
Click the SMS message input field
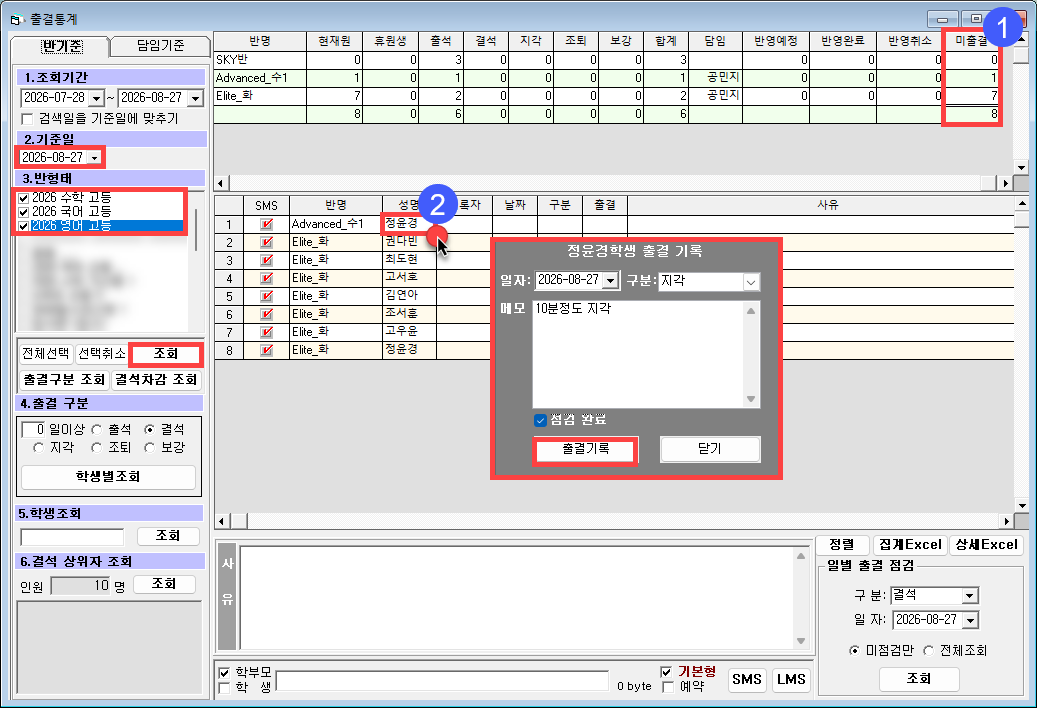tap(442, 681)
